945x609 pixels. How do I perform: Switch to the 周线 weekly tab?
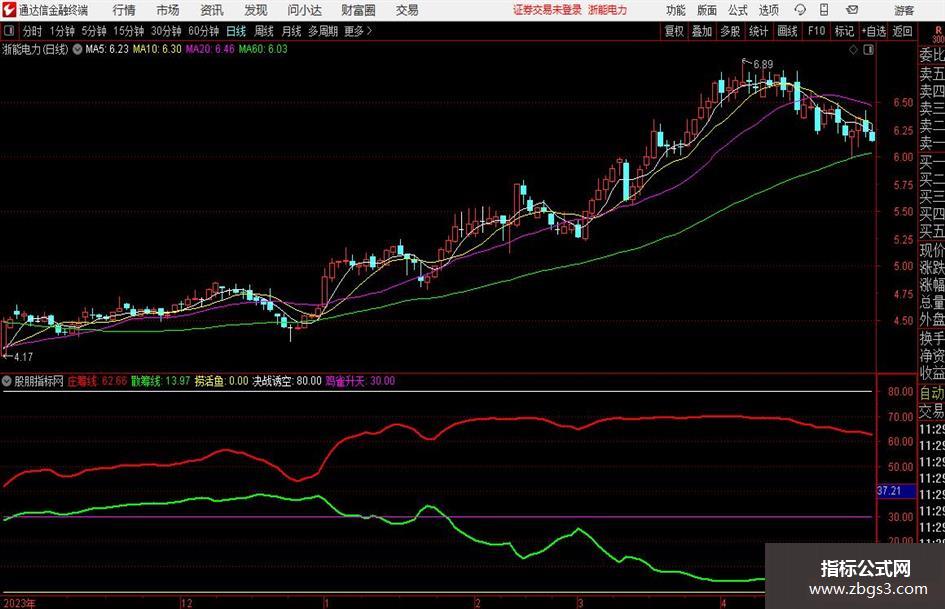264,31
